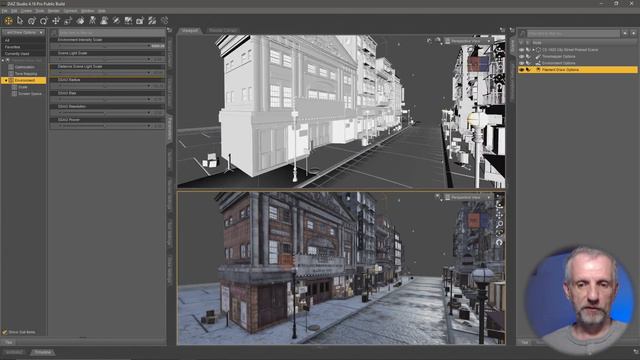Select the All category filter

(23, 40)
